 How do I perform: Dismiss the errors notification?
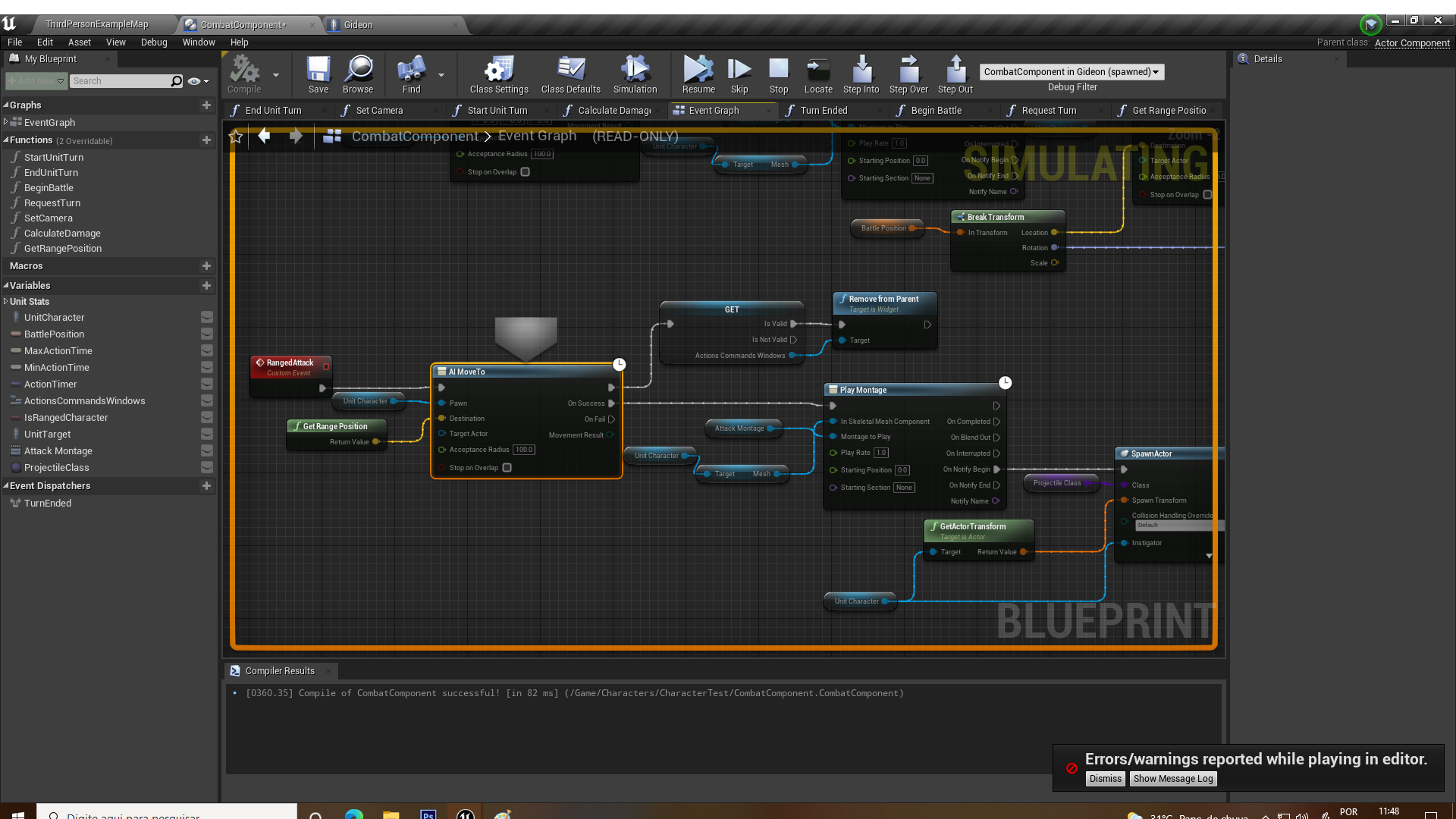tap(1105, 779)
